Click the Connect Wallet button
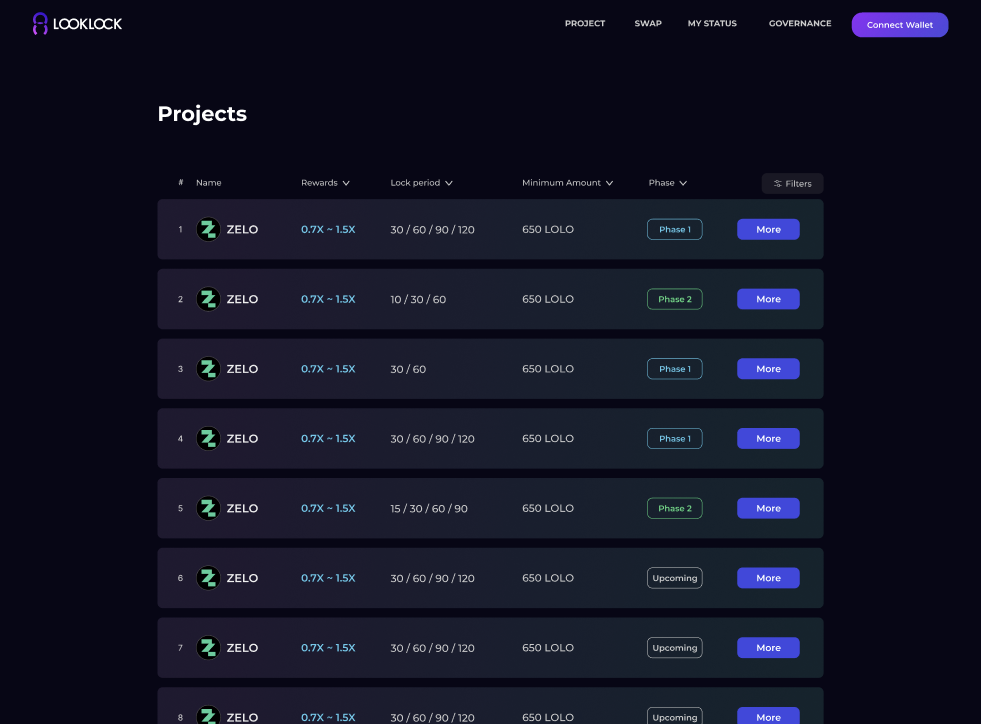 click(900, 25)
